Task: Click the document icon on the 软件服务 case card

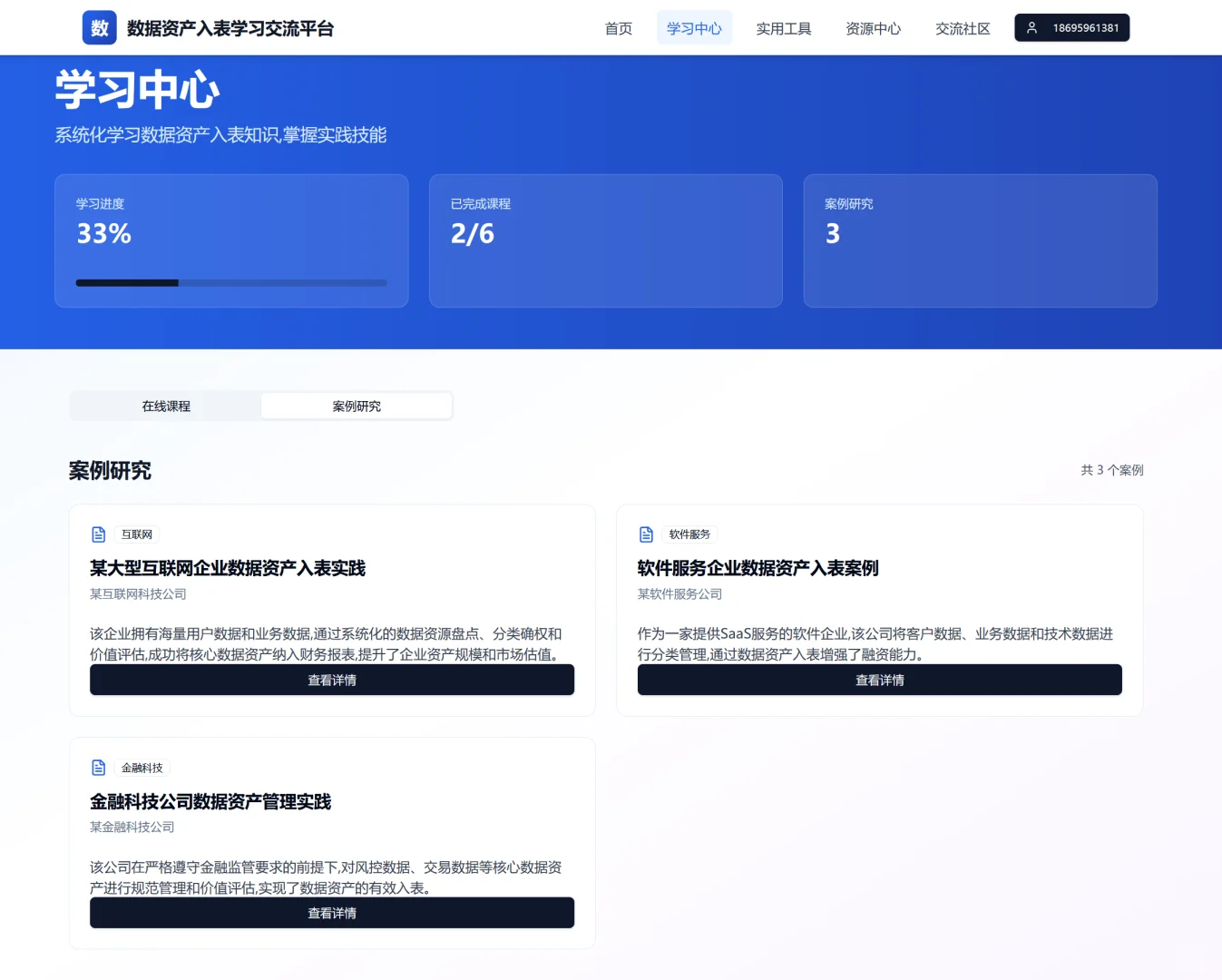Action: pos(646,534)
